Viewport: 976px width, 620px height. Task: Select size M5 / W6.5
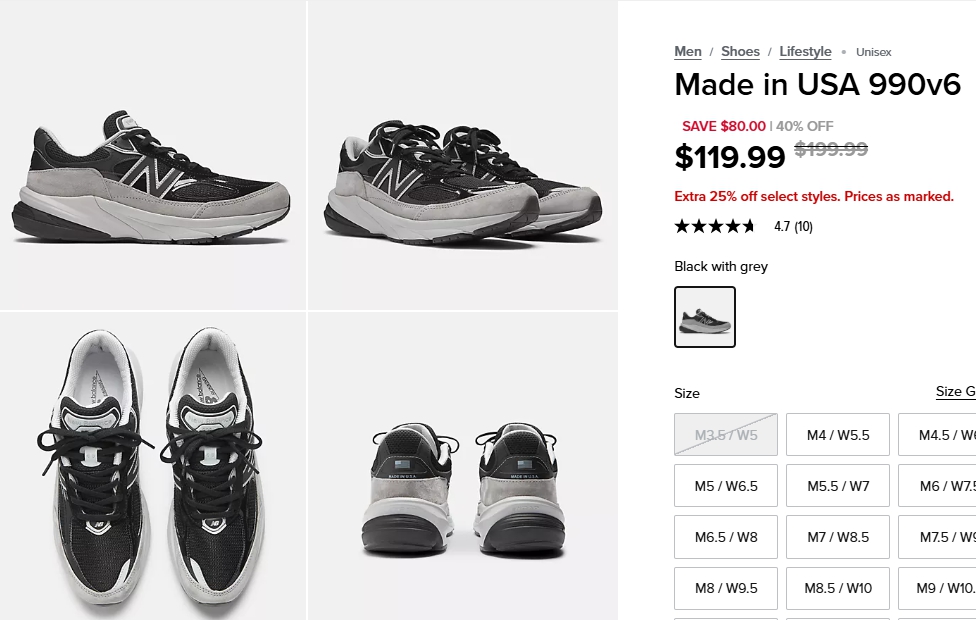(726, 486)
